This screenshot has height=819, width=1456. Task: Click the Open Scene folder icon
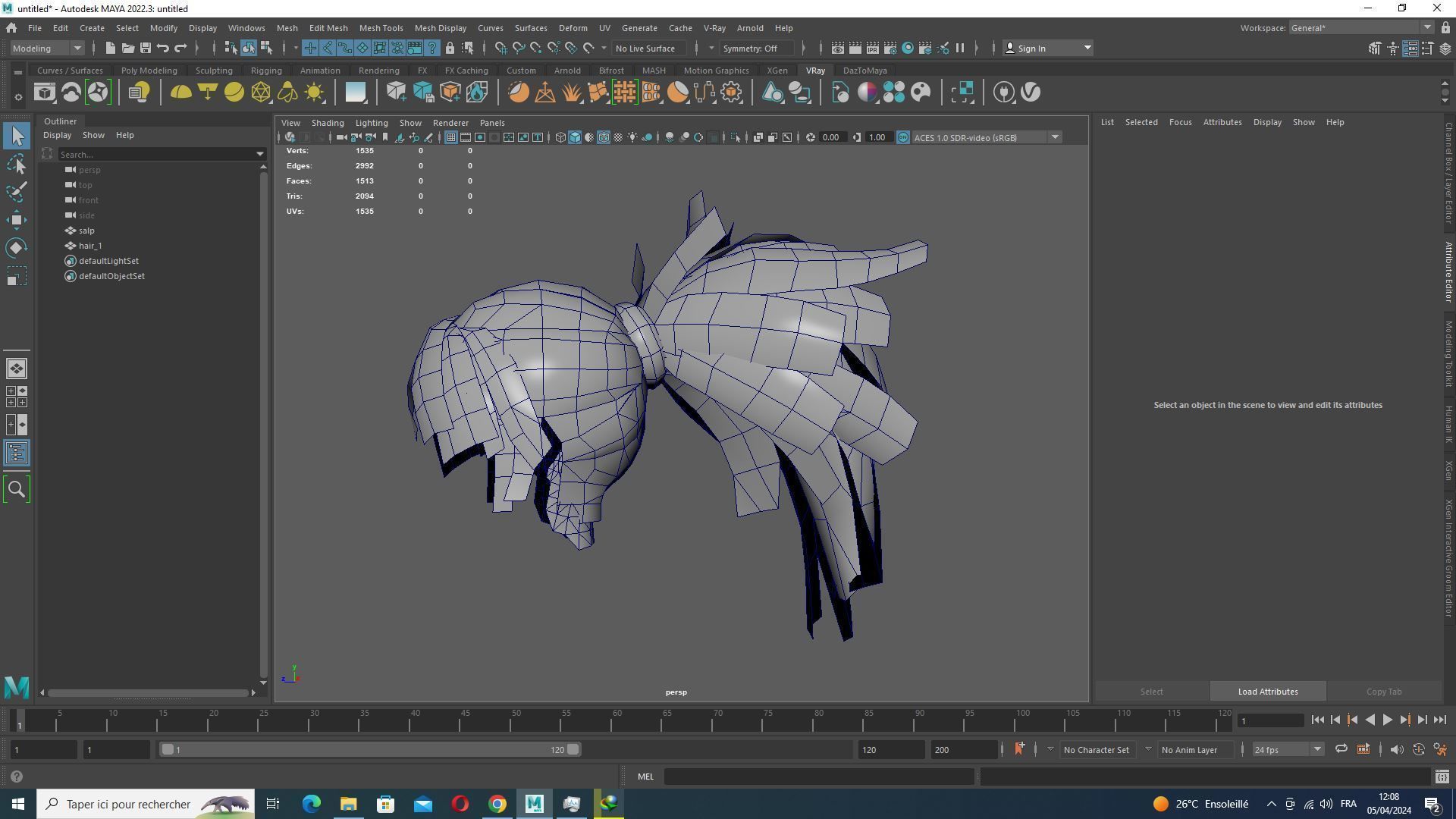[128, 48]
